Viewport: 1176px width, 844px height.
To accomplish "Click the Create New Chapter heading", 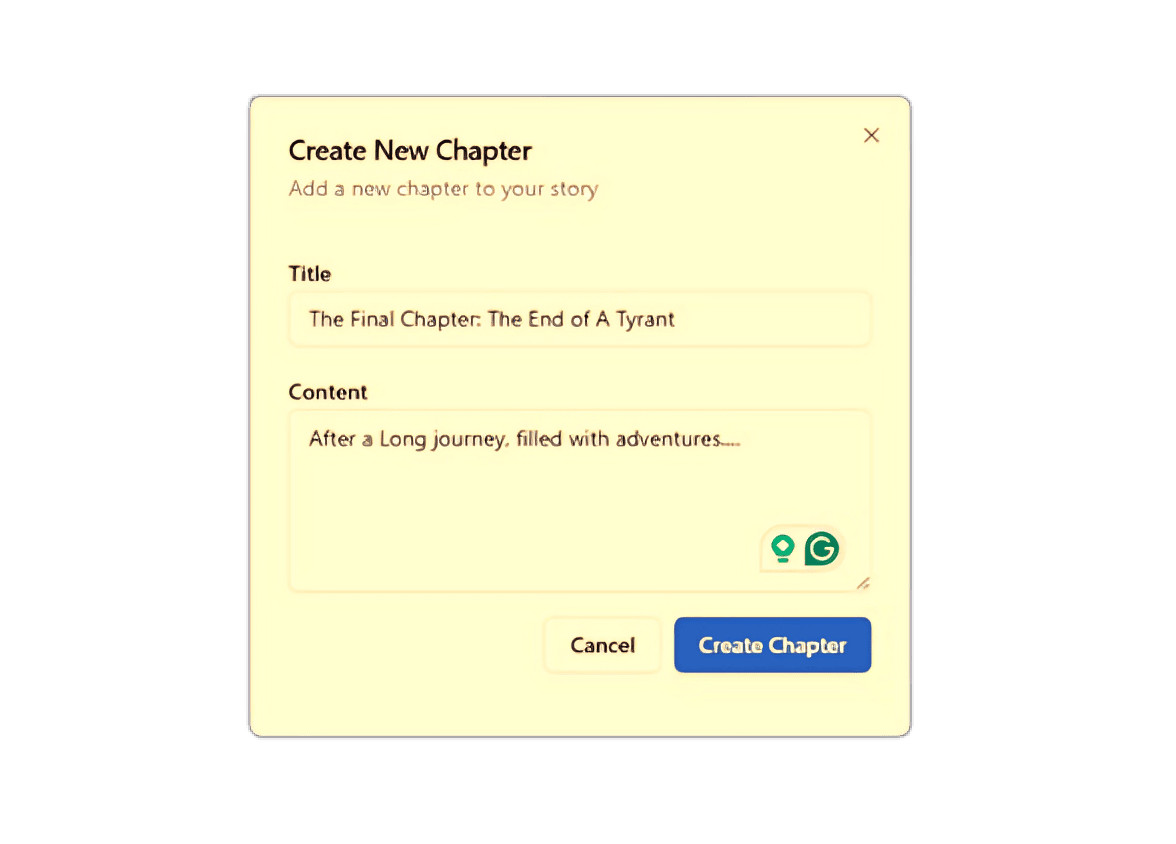I will pos(410,151).
